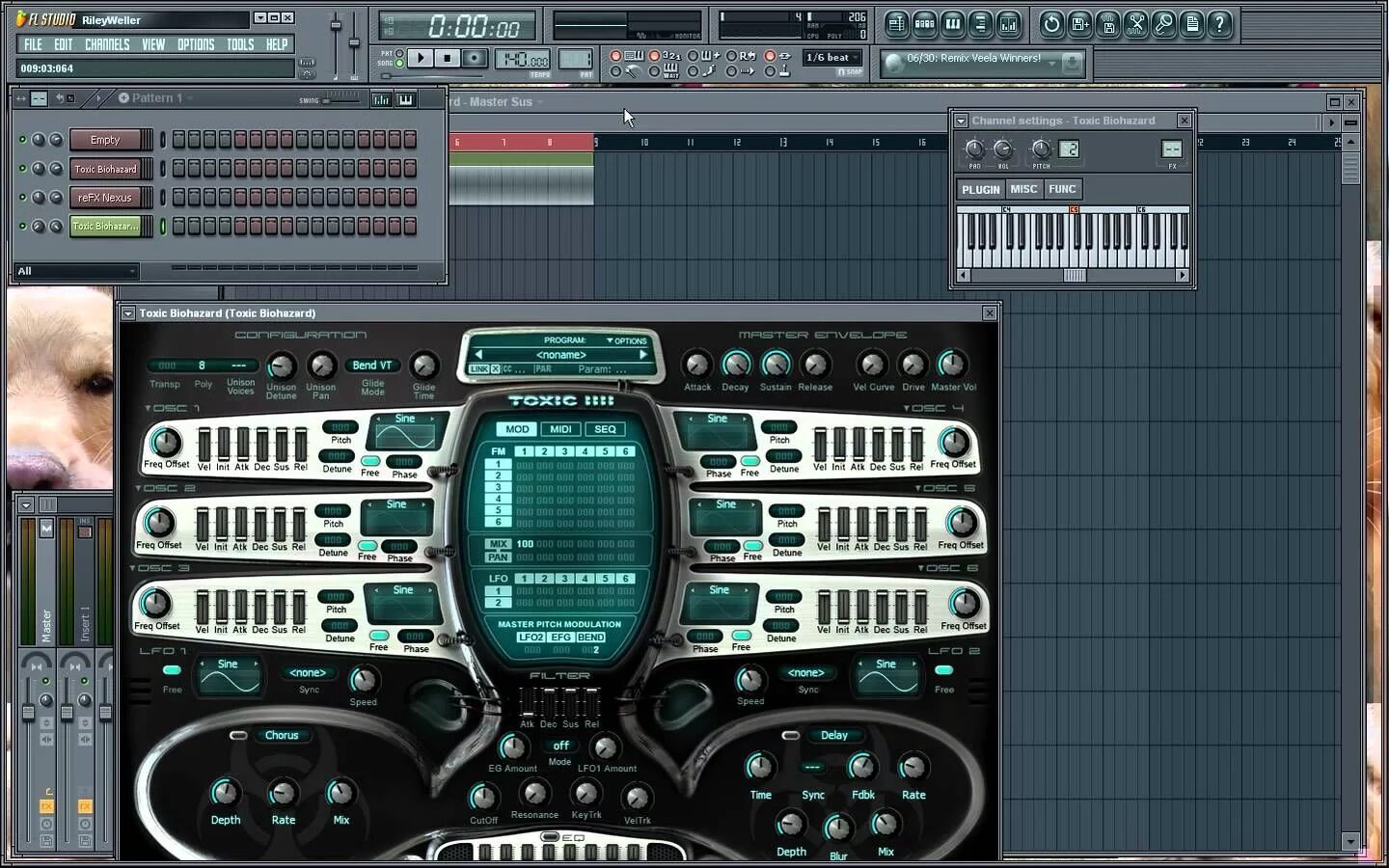Screen dimensions: 1389x868
Task: Click the help question mark icon
Action: click(1220, 24)
